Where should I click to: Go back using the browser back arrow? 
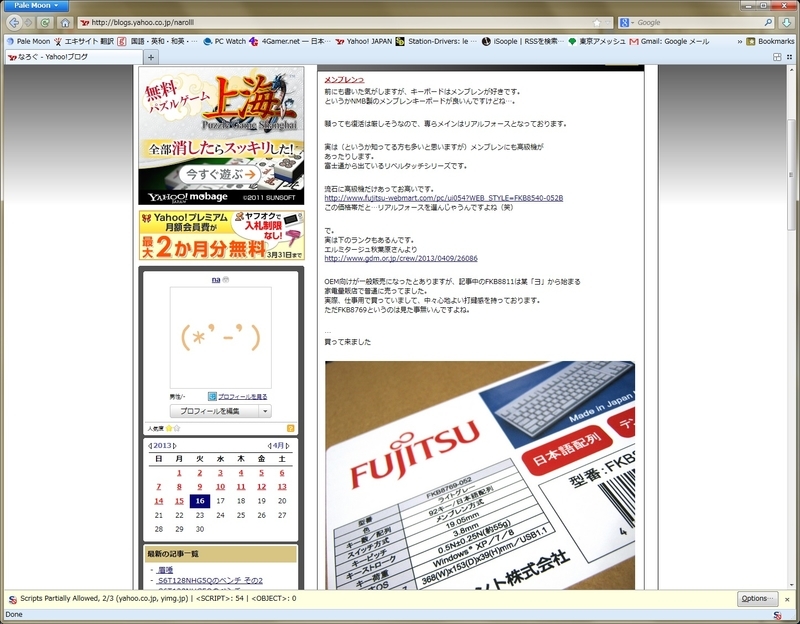14,22
